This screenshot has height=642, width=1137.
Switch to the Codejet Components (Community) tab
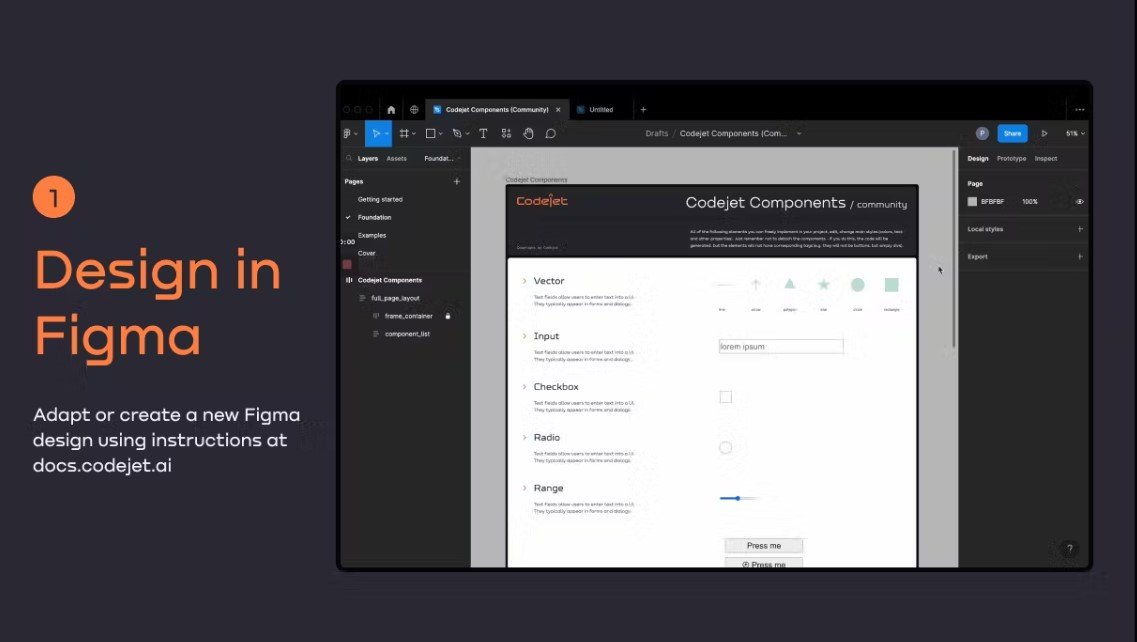click(497, 110)
